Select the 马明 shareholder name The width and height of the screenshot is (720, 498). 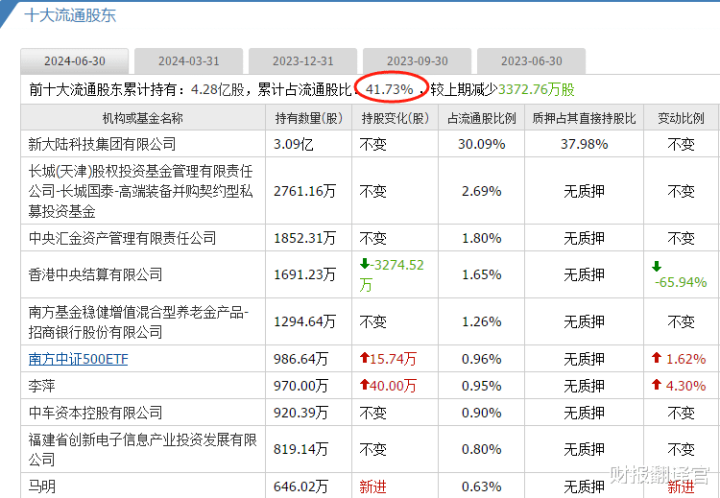(x=42, y=487)
